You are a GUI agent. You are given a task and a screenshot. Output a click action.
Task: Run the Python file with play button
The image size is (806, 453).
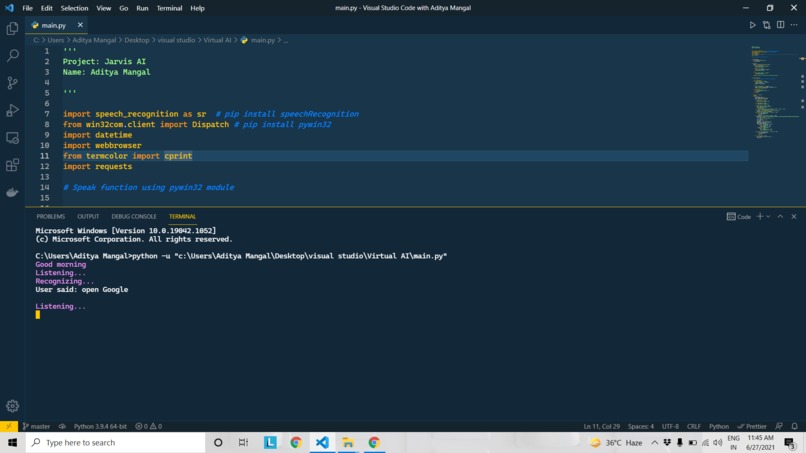tap(753, 25)
